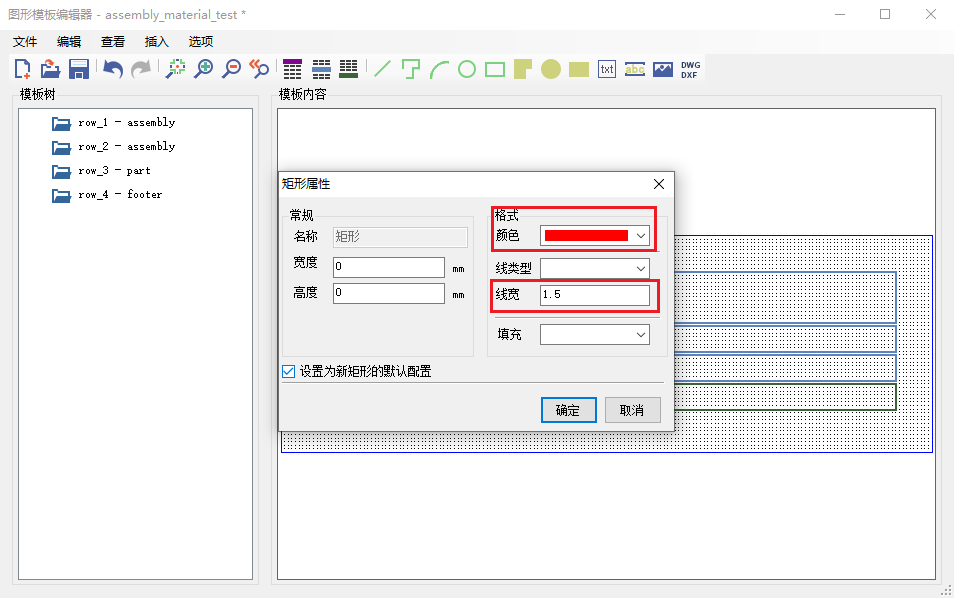Insert content row table icon (blue)
Screen dimensions: 954x598
pos(321,69)
